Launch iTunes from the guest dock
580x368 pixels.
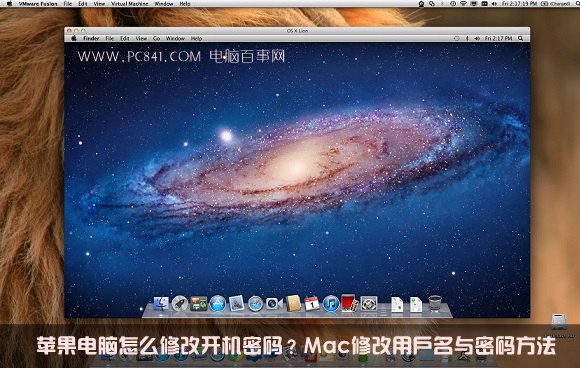click(331, 304)
